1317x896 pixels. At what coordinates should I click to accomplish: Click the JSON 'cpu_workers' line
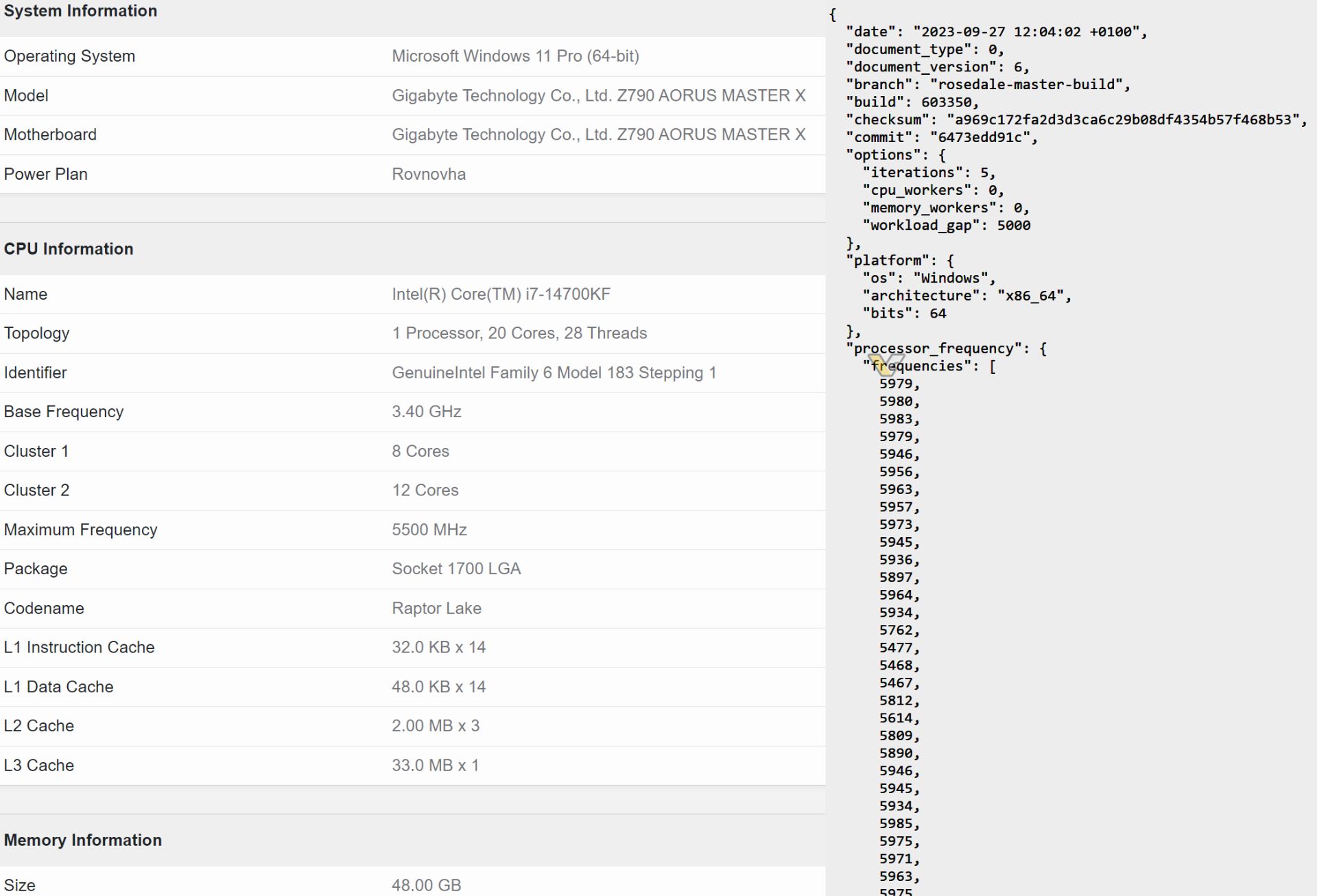tap(933, 191)
